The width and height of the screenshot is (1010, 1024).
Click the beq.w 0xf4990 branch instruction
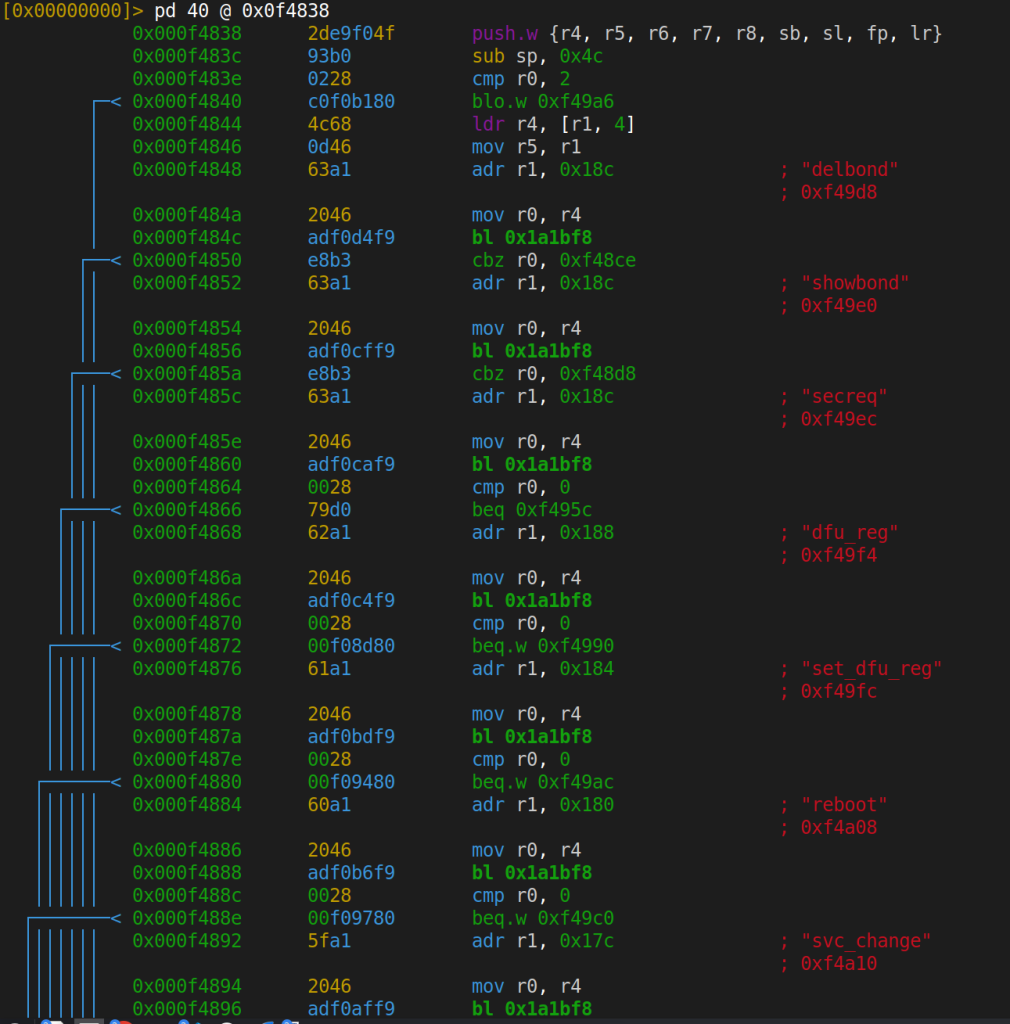[543, 646]
